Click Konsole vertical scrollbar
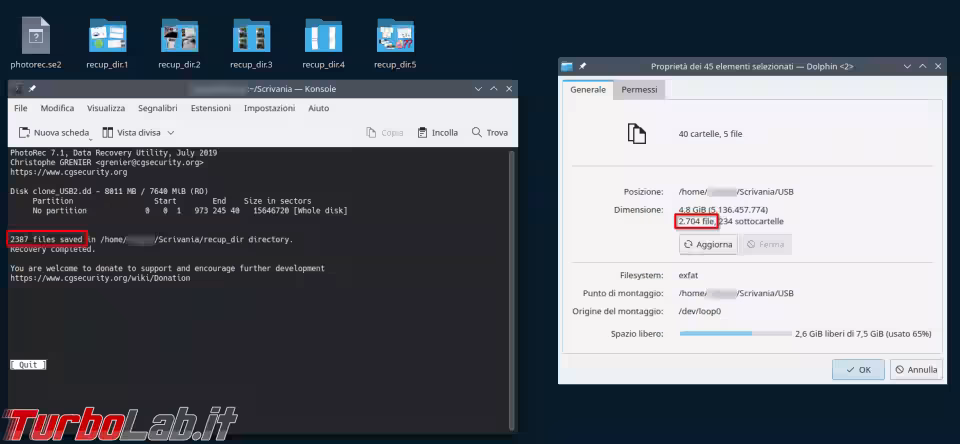The width and height of the screenshot is (960, 444). point(512,290)
